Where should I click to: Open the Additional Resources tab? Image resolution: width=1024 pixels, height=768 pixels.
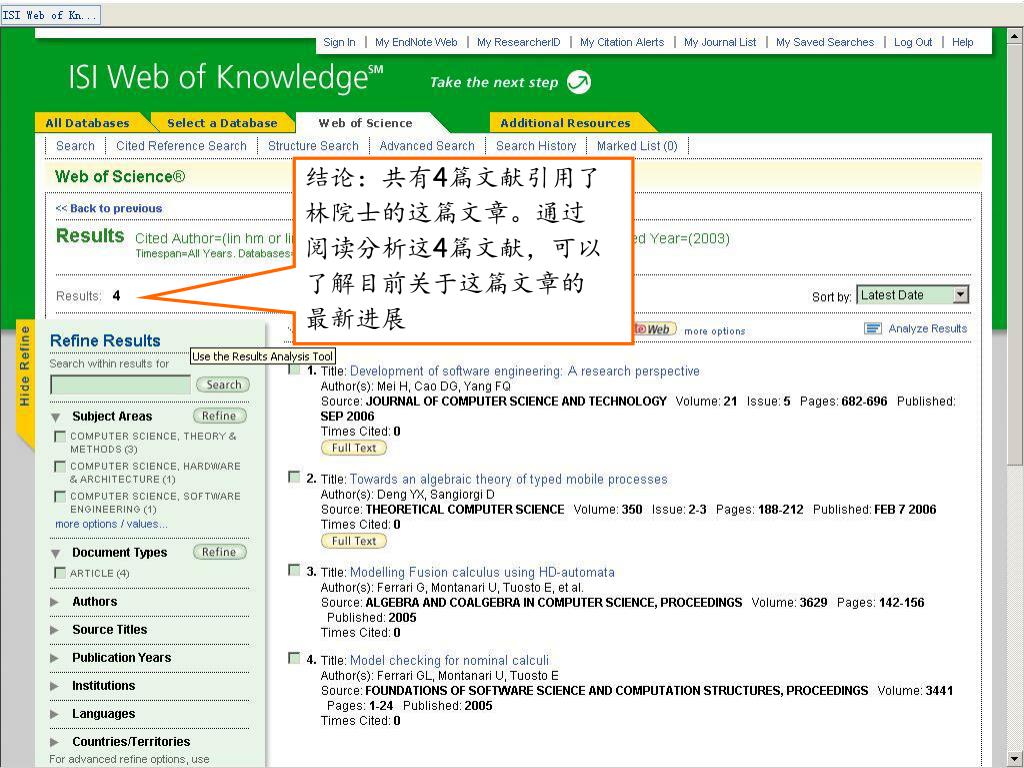pyautogui.click(x=566, y=123)
